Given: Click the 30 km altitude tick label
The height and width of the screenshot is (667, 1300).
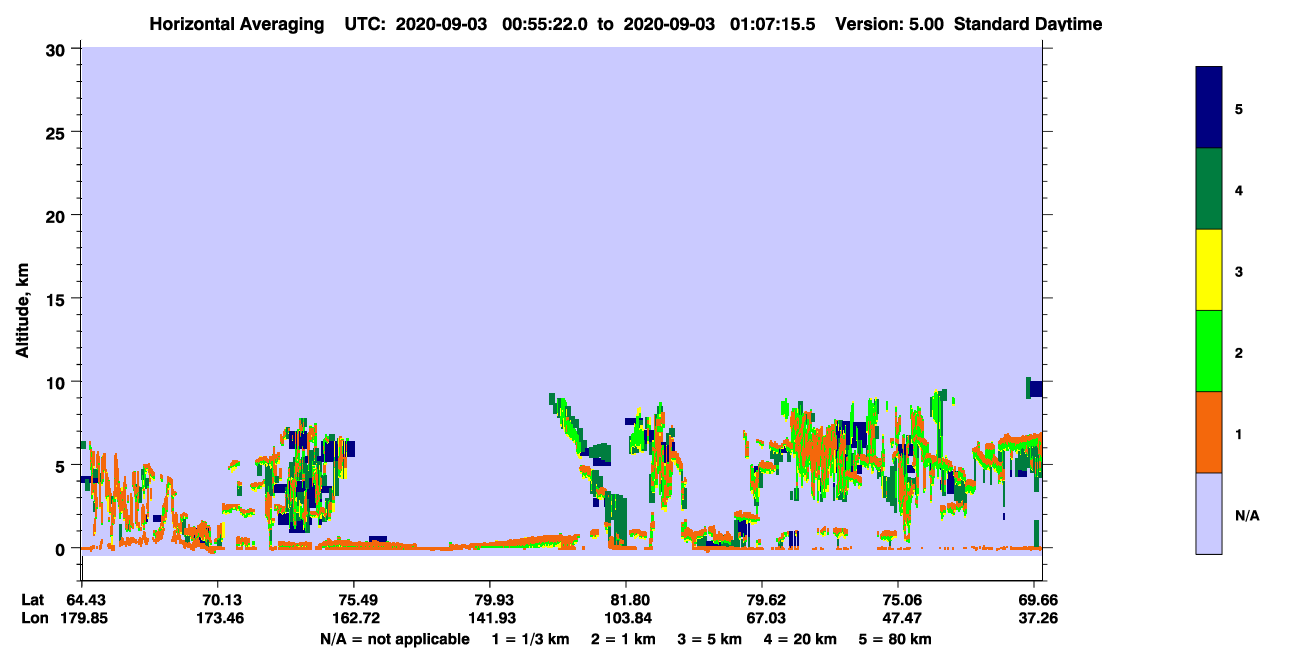Looking at the screenshot, I should (58, 49).
